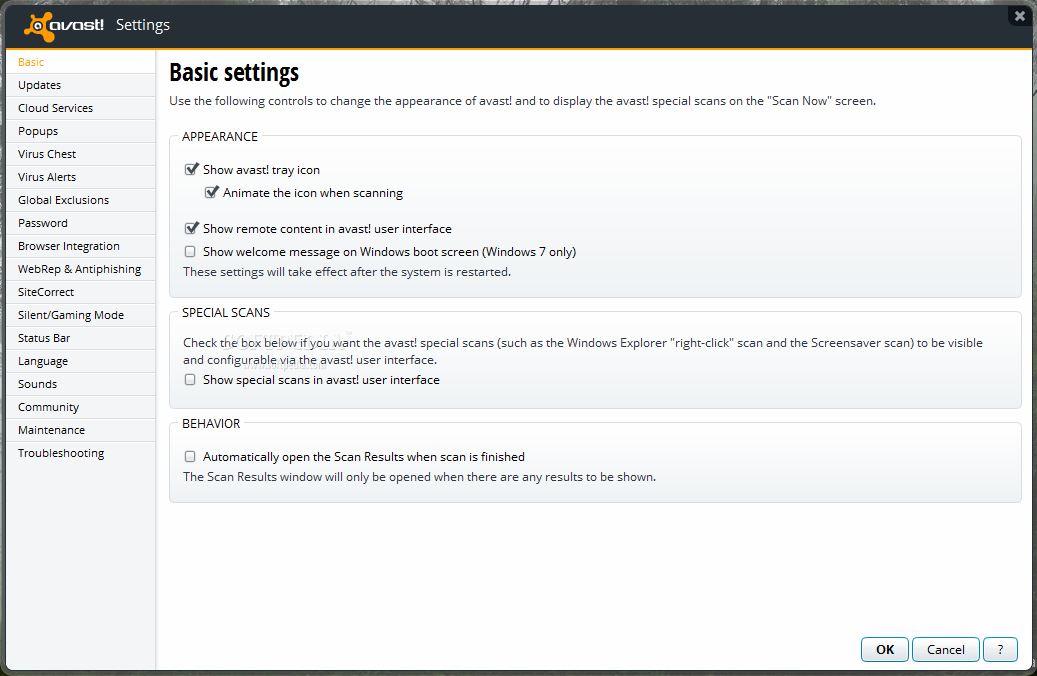Image resolution: width=1037 pixels, height=676 pixels.
Task: Open the help question mark button
Action: (x=1000, y=650)
